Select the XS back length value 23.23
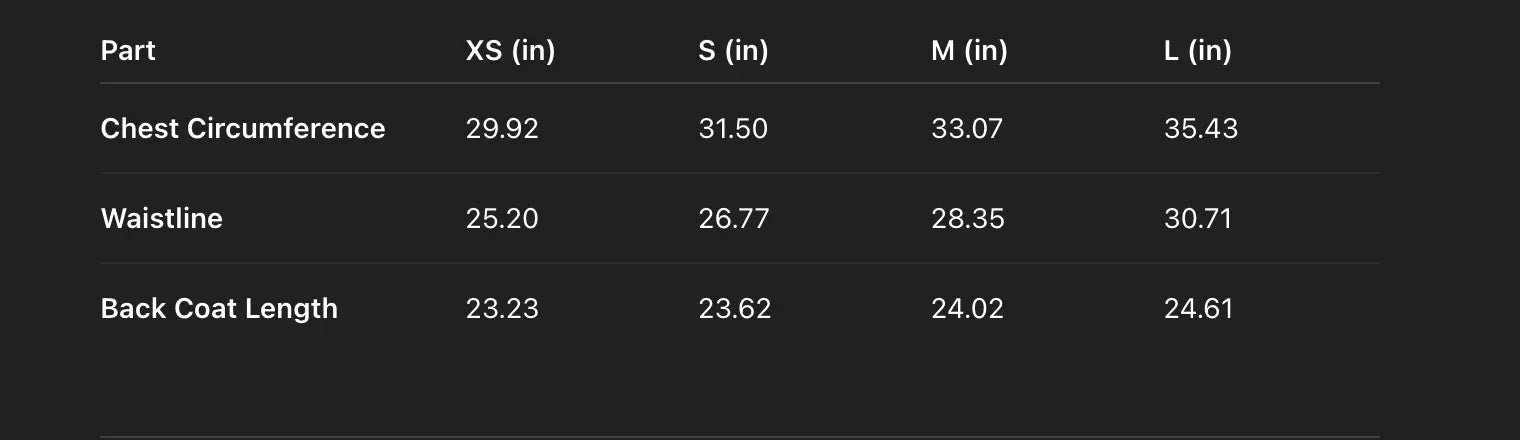1520x440 pixels. [x=502, y=309]
